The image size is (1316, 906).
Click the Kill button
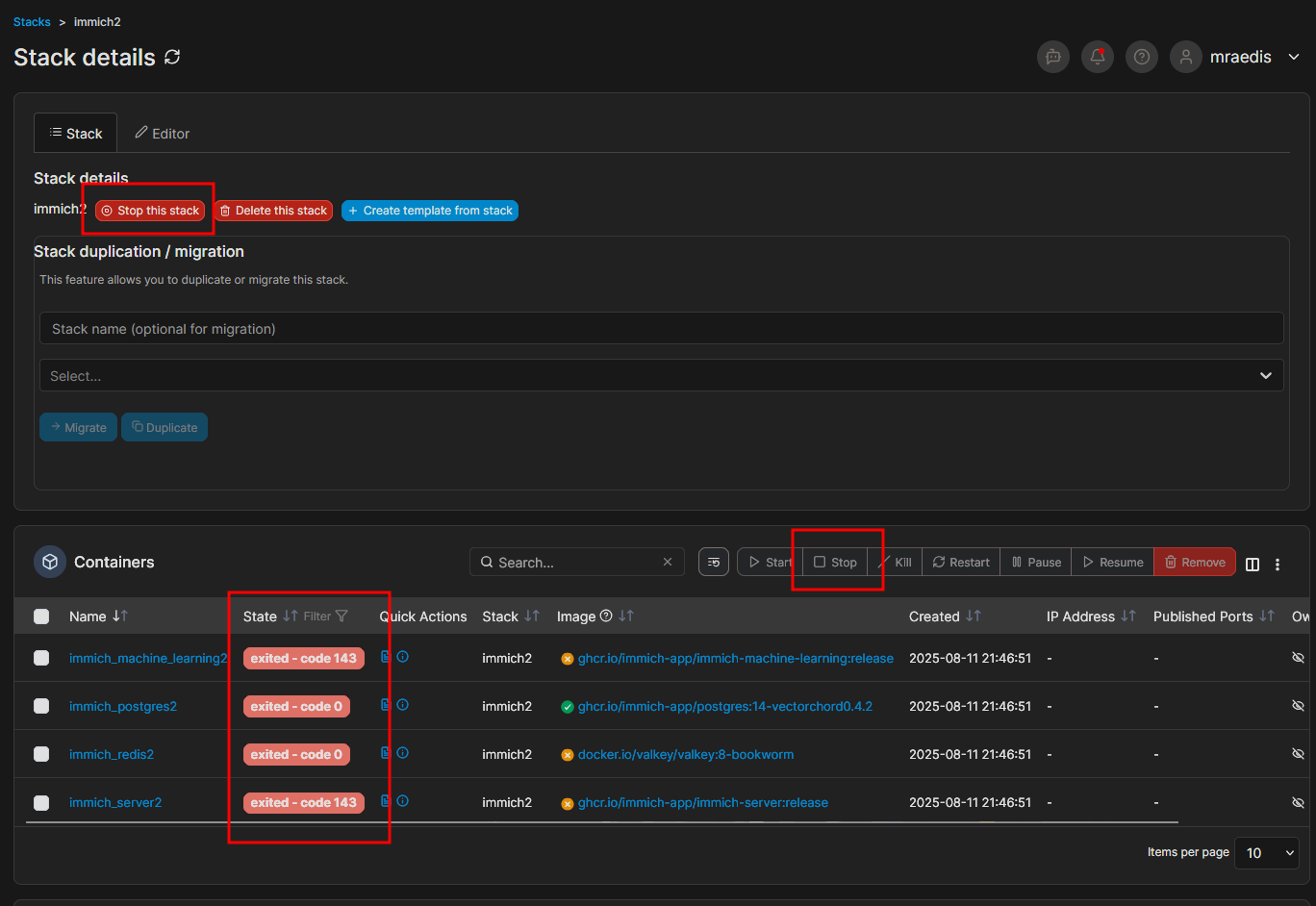point(895,562)
